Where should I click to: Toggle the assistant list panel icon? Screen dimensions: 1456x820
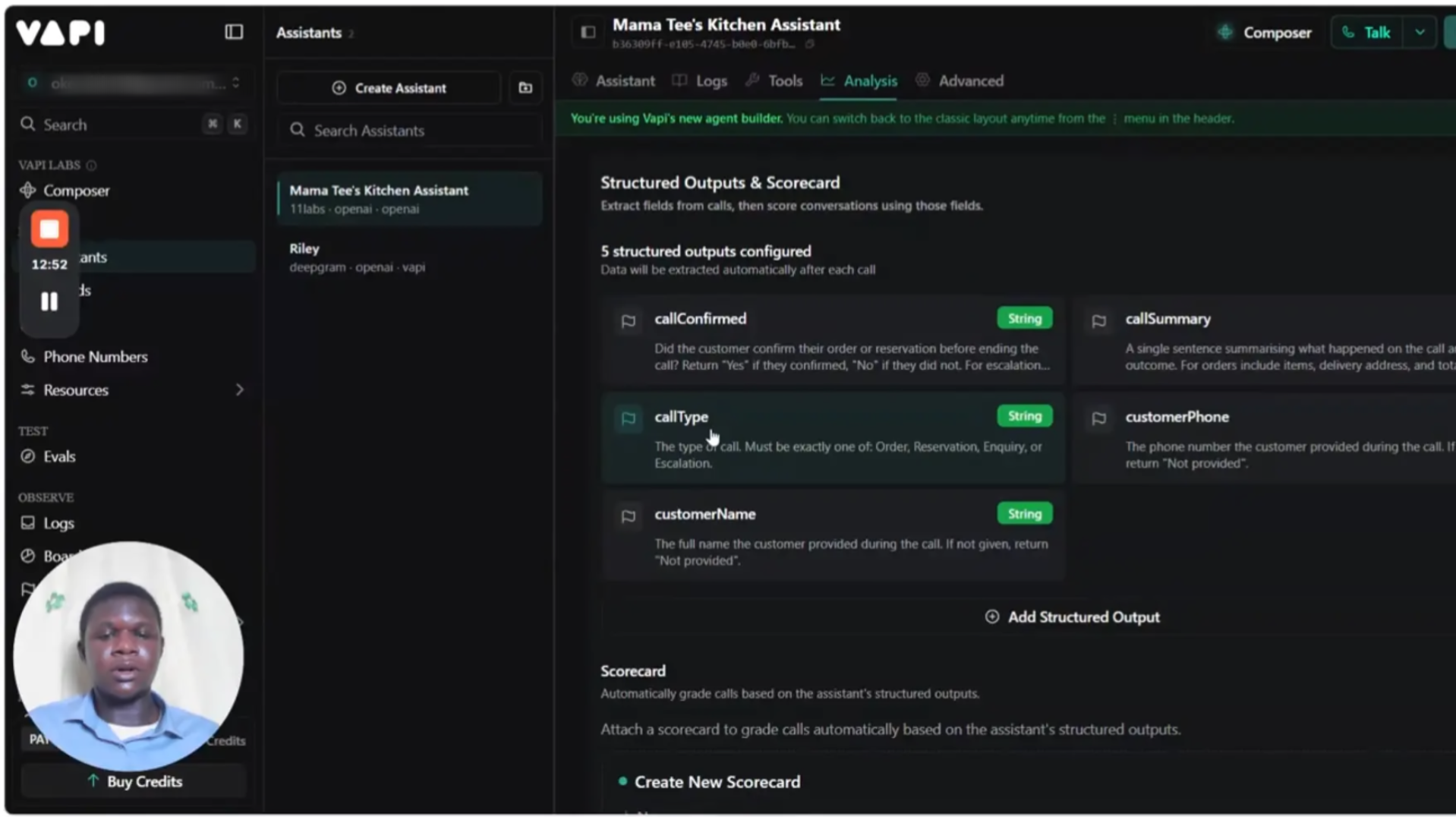pyautogui.click(x=588, y=32)
